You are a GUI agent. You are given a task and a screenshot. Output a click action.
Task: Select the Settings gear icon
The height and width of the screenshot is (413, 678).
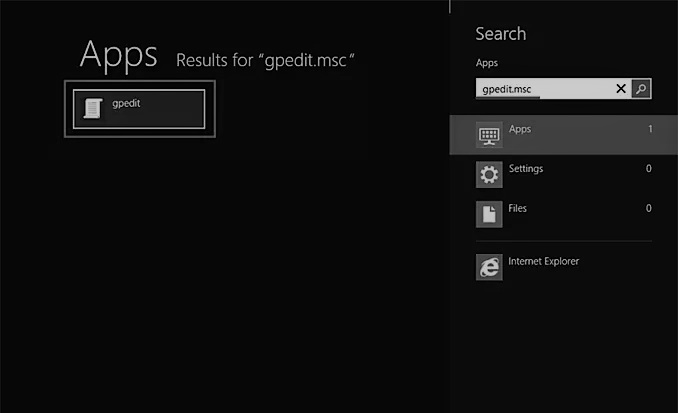pyautogui.click(x=489, y=175)
